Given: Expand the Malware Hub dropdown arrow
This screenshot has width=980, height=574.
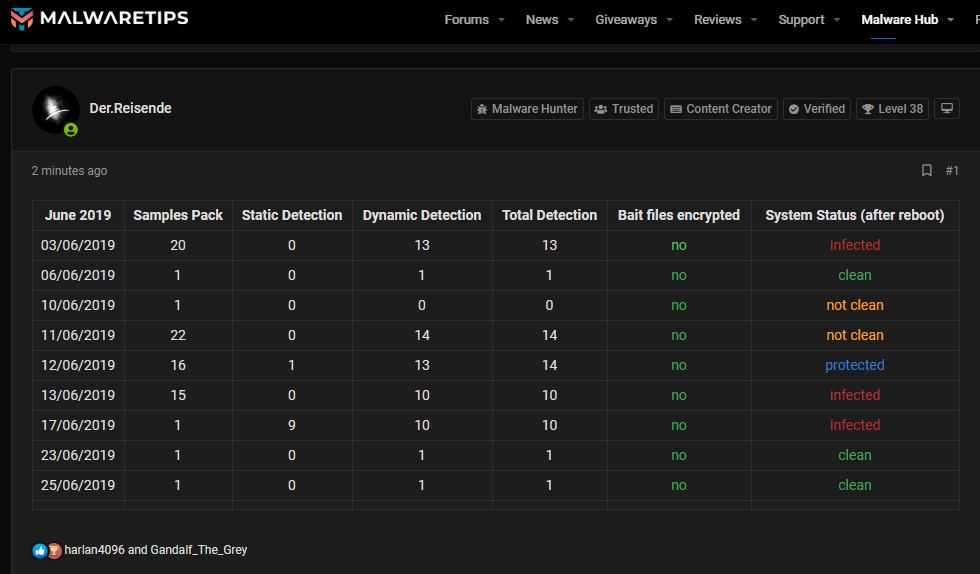Looking at the screenshot, I should click(x=951, y=20).
